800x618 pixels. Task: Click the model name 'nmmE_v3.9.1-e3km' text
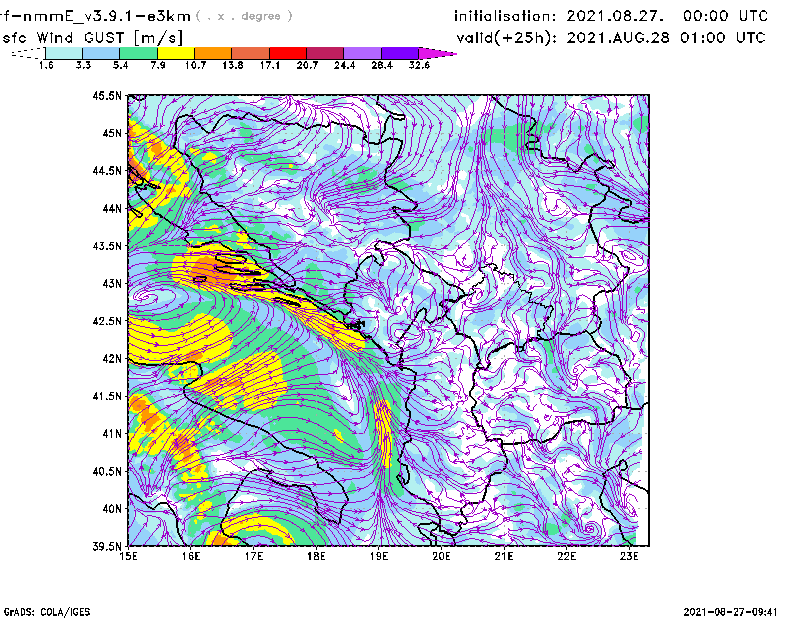(x=106, y=16)
